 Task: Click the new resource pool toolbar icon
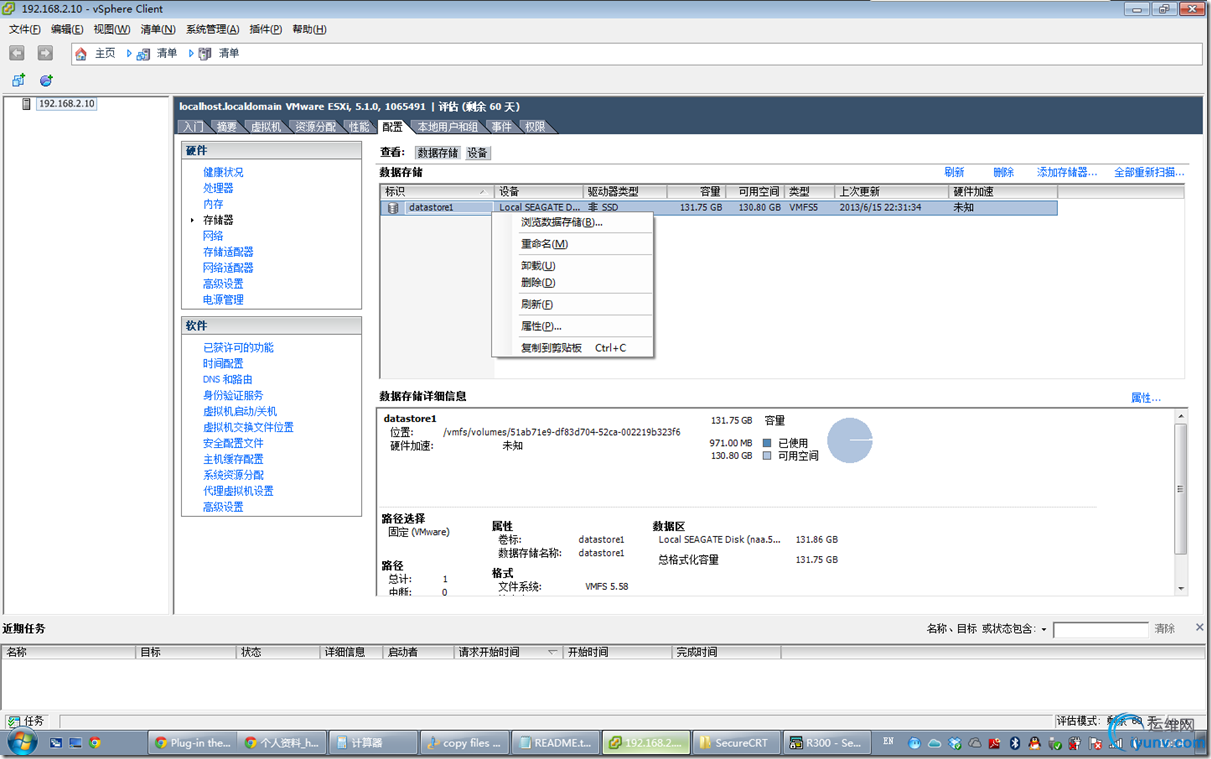click(x=46, y=80)
